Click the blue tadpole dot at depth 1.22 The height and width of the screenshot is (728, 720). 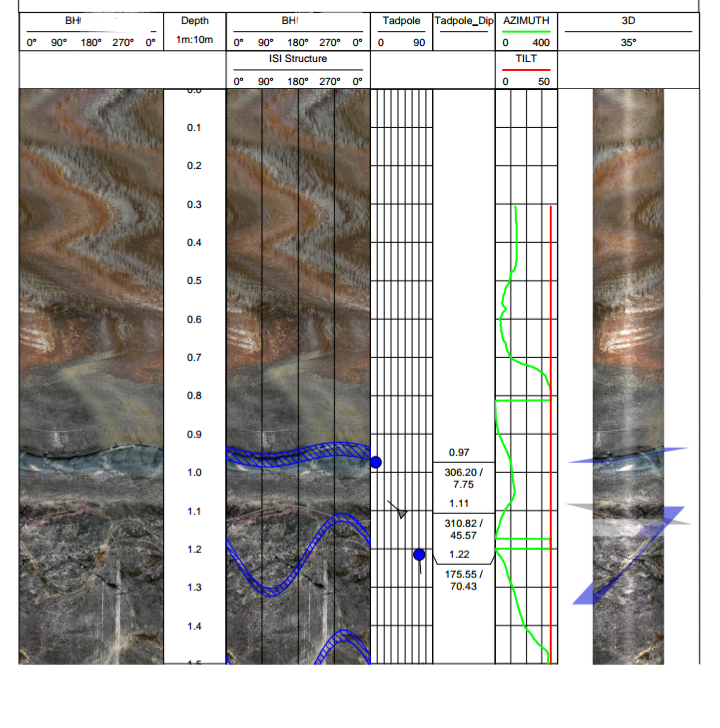(419, 554)
